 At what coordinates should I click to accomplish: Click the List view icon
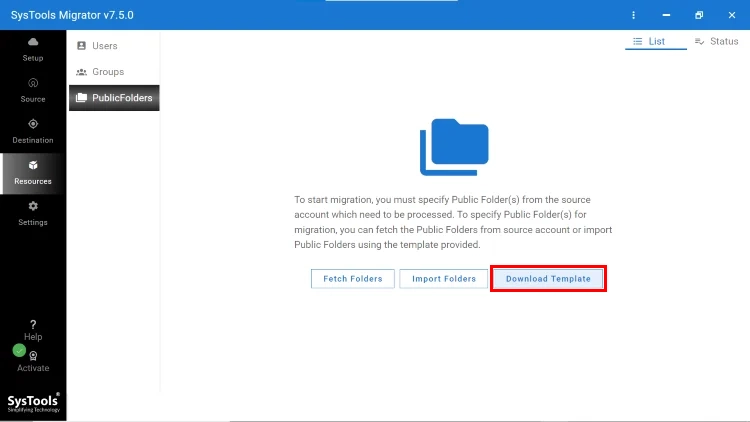coord(638,42)
